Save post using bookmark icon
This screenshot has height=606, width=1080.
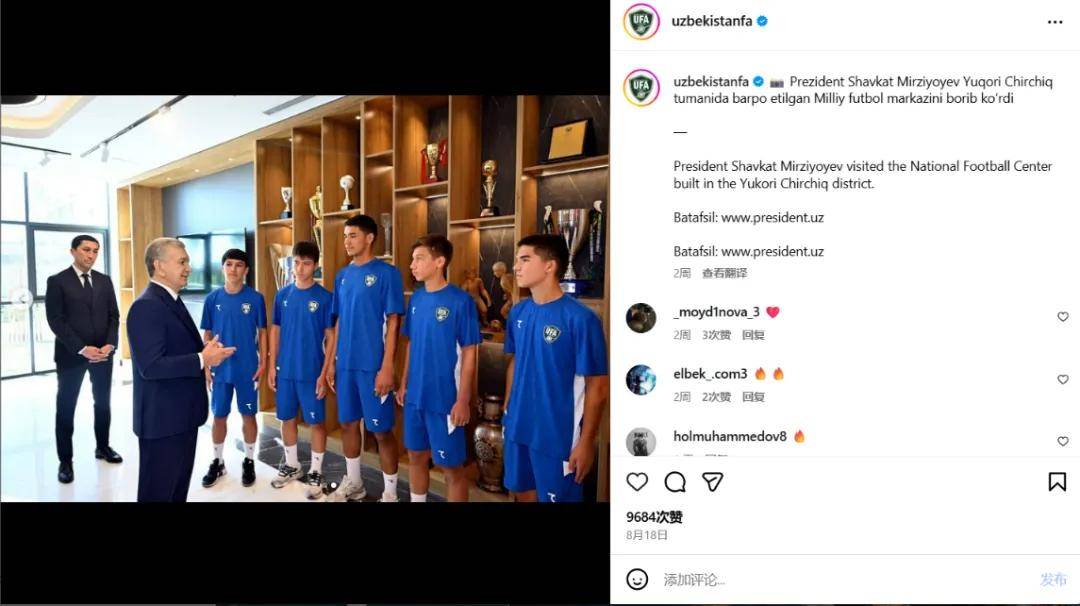[x=1057, y=481]
